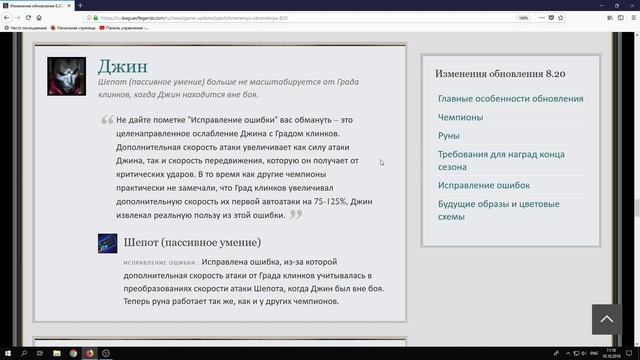640x360 pixels.
Task: Open Будущие образы и цветовые схемы
Action: coord(499,210)
